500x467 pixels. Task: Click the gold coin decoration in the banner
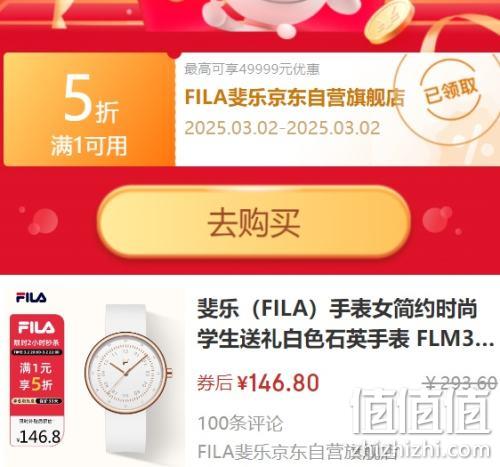click(x=389, y=22)
